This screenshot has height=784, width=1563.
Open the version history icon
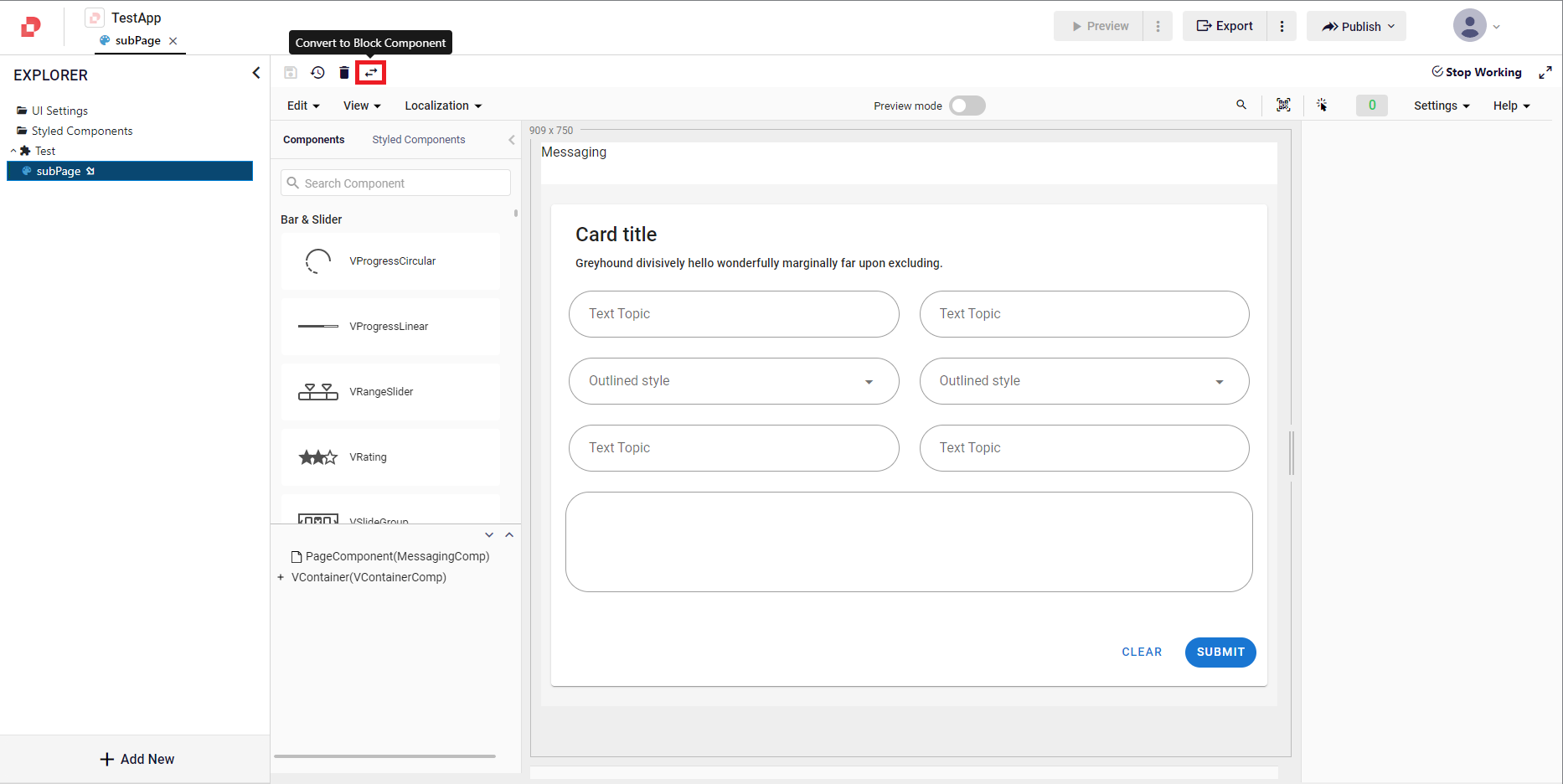point(317,73)
